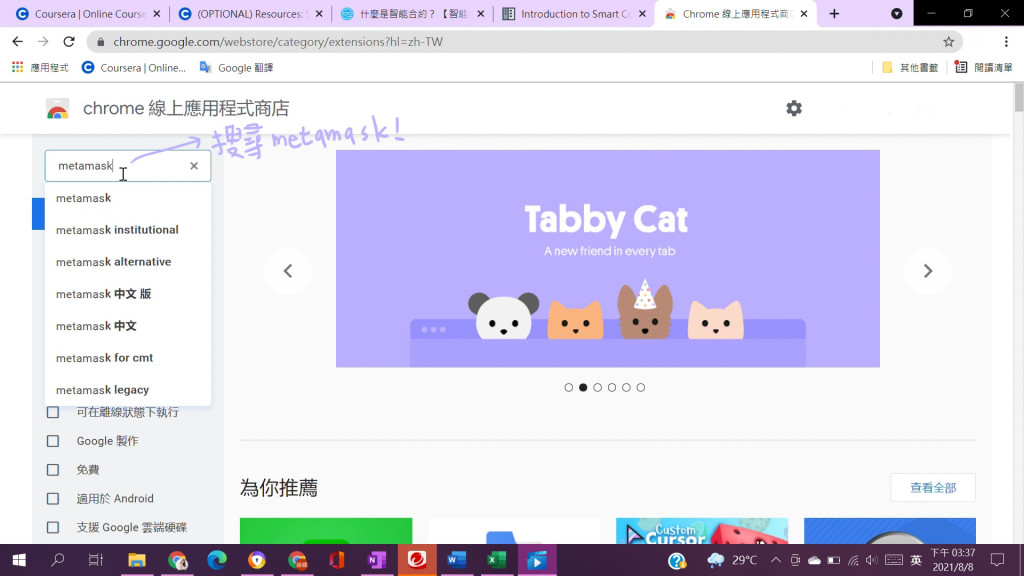Click the address bar URL
This screenshot has height=576, width=1024.
[278, 42]
